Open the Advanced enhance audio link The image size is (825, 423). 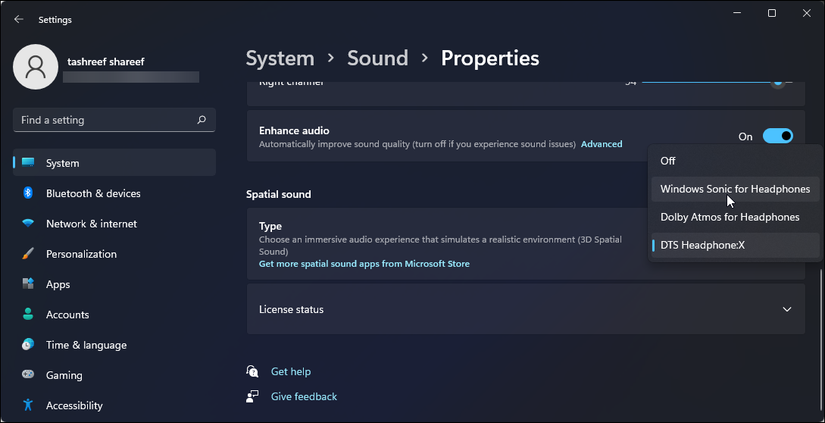[601, 144]
